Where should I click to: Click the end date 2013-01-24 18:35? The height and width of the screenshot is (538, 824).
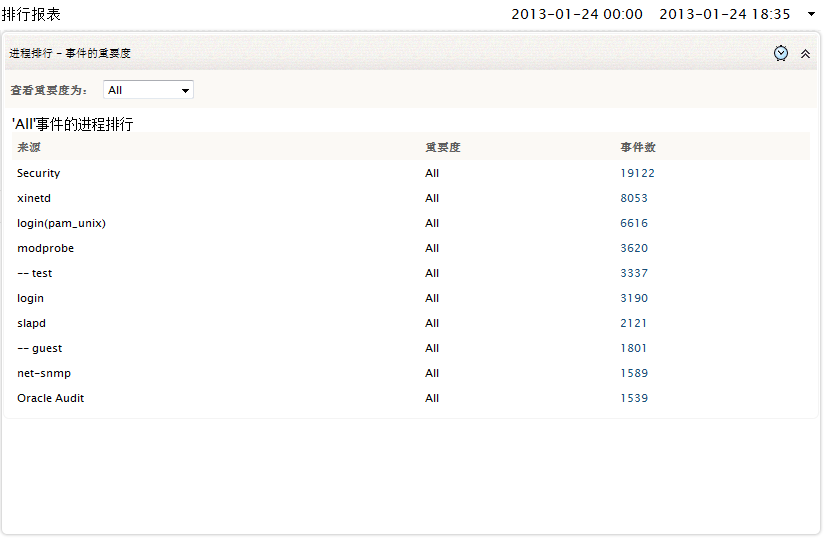click(724, 14)
